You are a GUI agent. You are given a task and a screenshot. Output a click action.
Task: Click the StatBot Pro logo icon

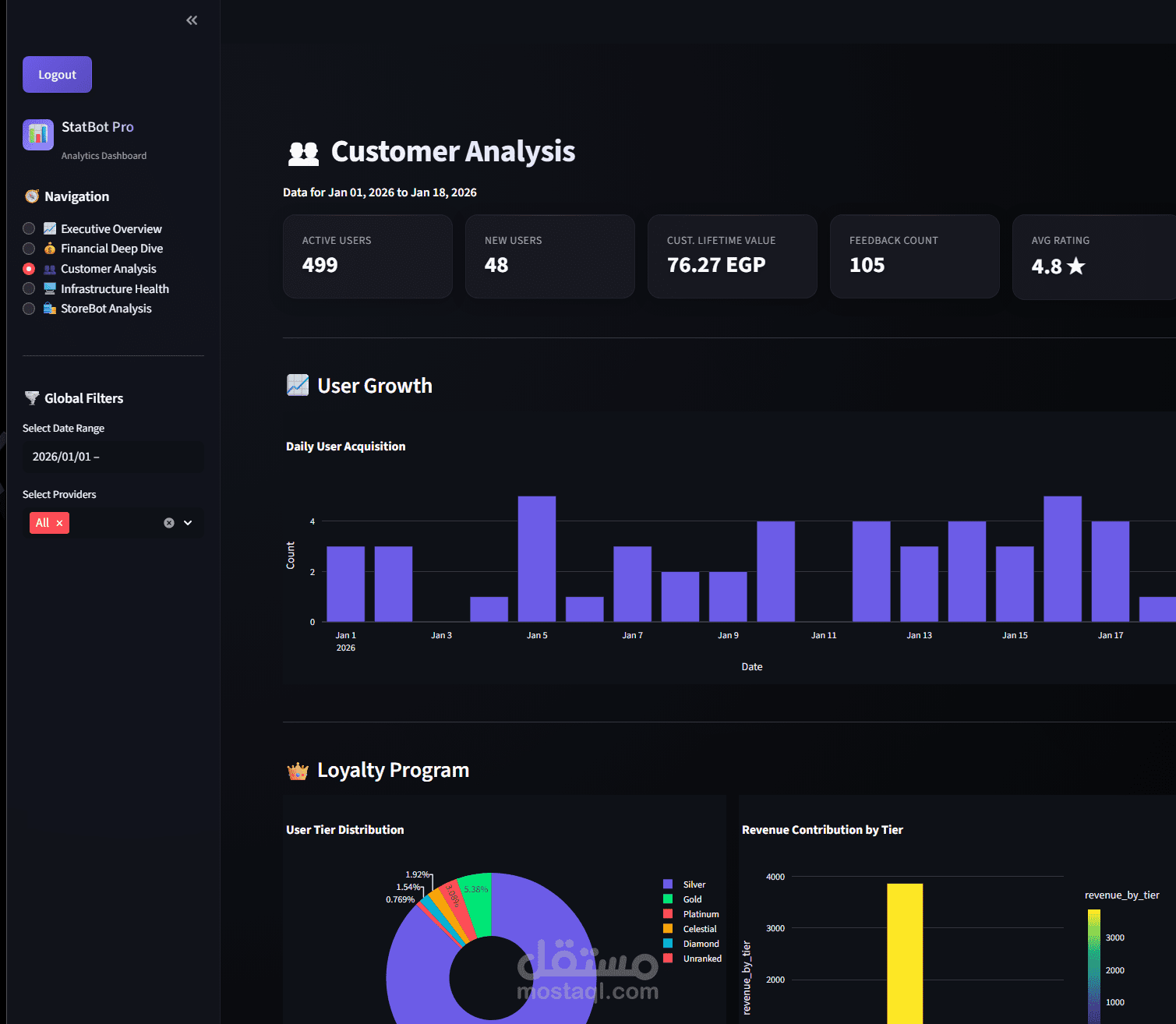click(38, 135)
